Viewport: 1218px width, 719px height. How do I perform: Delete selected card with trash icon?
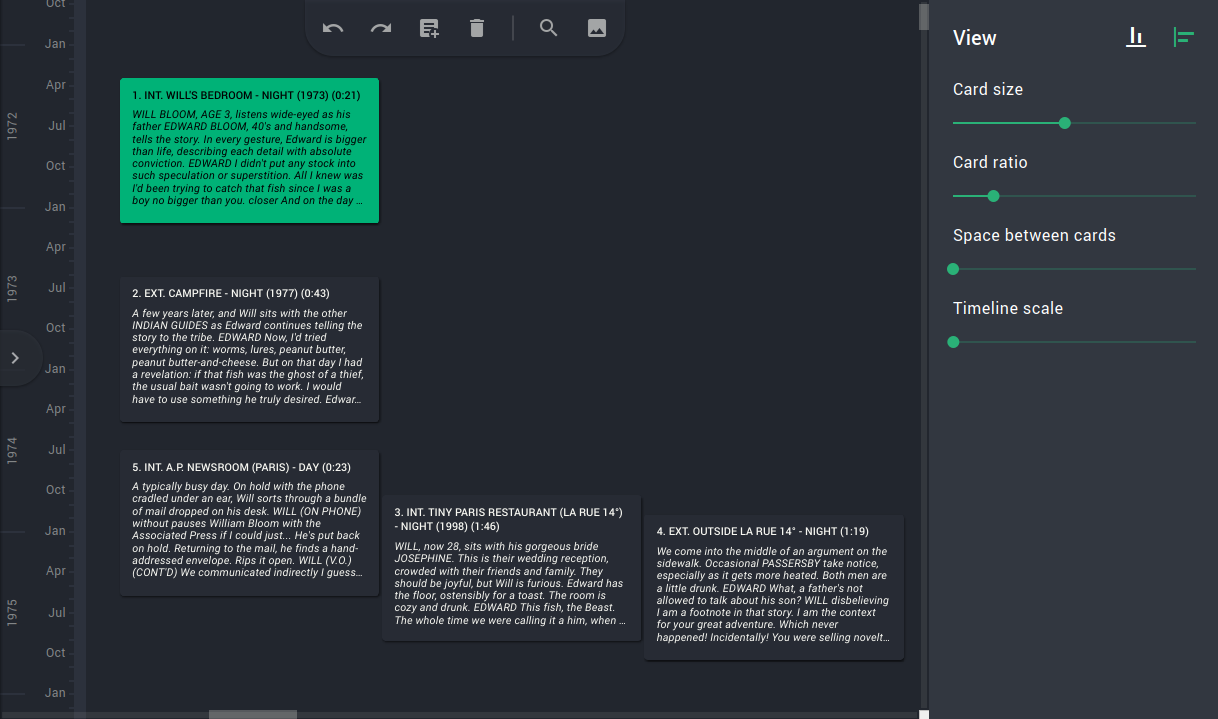coord(477,28)
